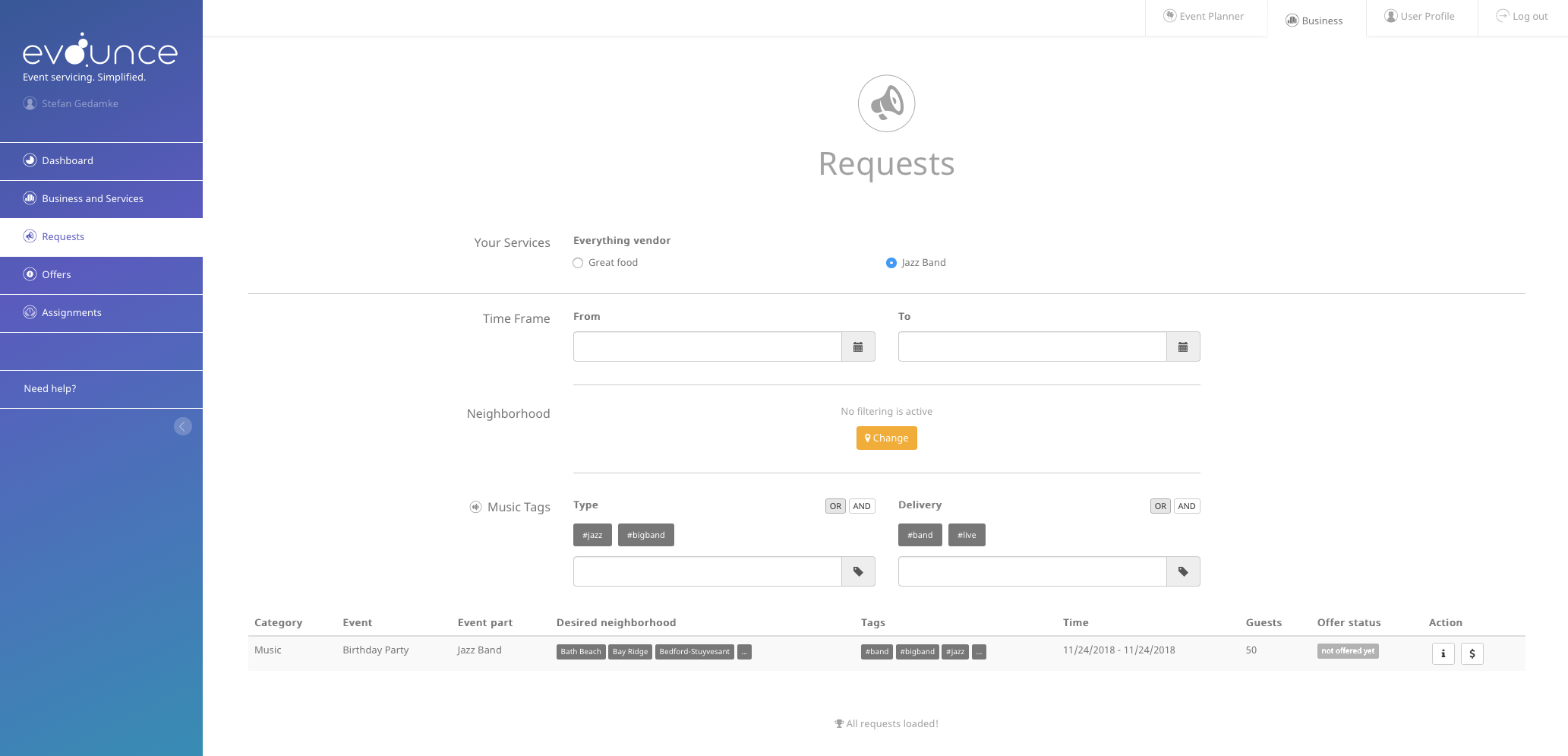Click the Offers sidebar icon

[30, 274]
